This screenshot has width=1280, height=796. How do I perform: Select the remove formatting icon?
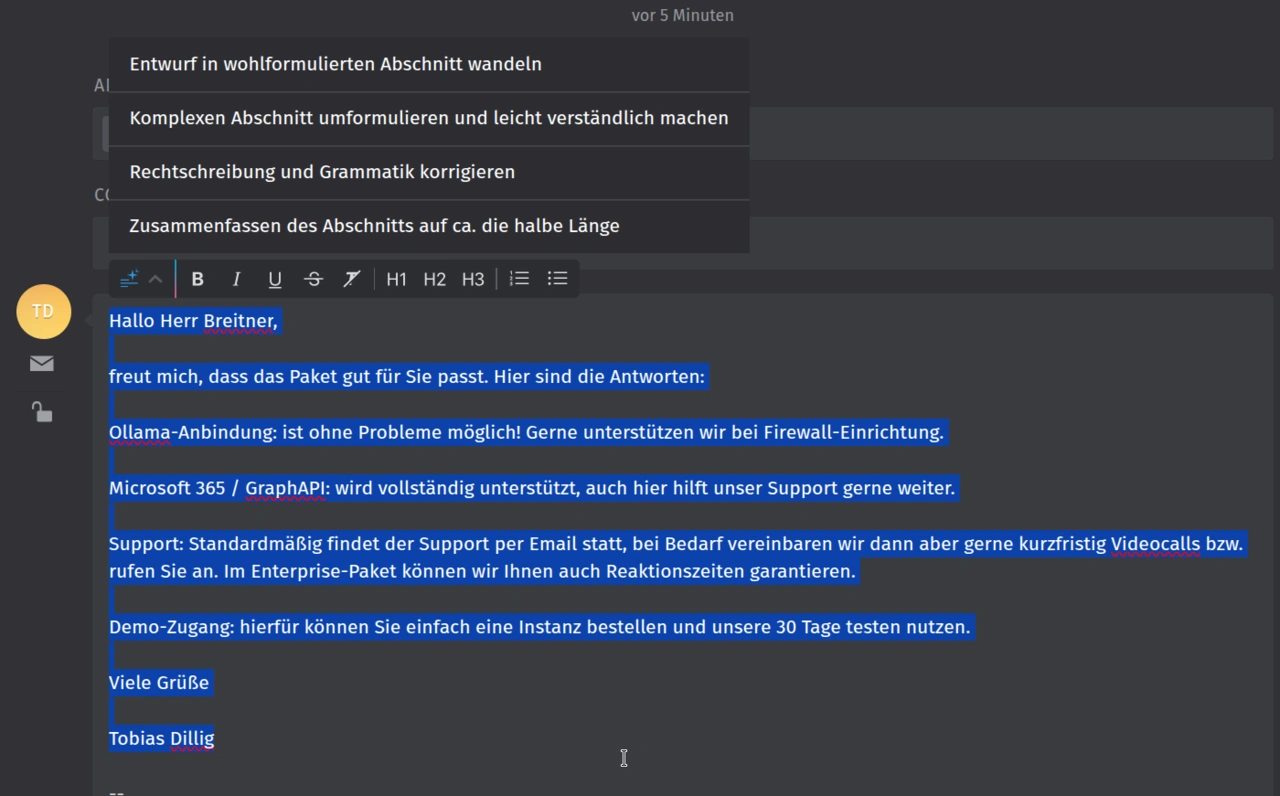pyautogui.click(x=351, y=279)
